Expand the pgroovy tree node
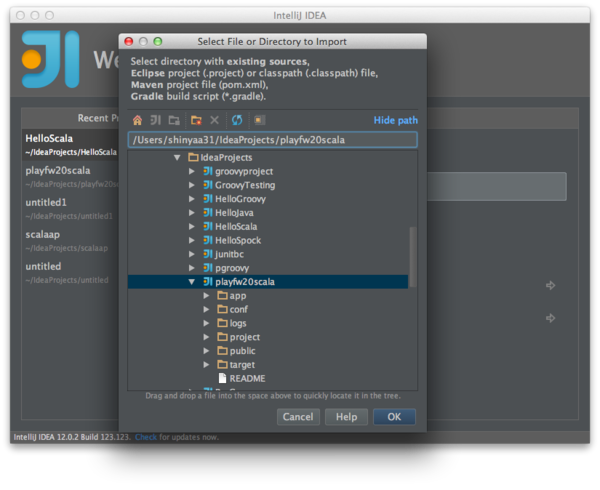This screenshot has width=600, height=490. [192, 268]
